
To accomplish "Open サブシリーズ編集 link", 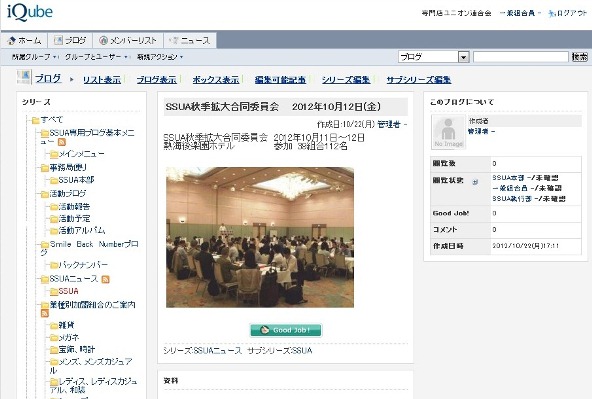I will pyautogui.click(x=419, y=80).
